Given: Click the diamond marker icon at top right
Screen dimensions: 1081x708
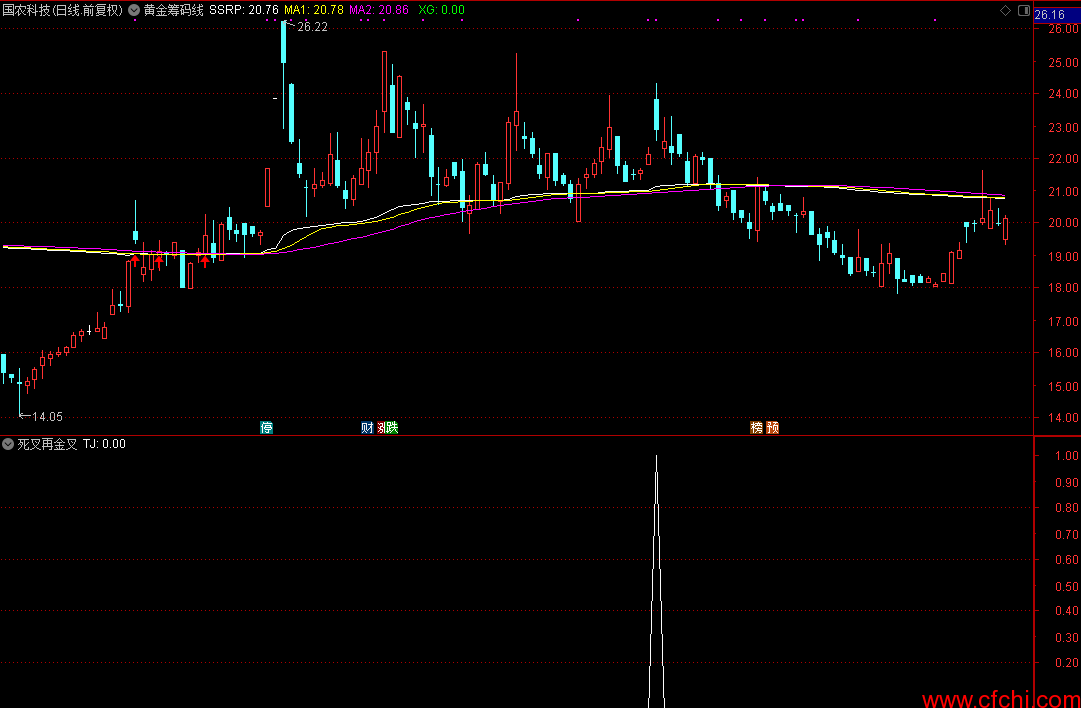Looking at the screenshot, I should (1006, 10).
